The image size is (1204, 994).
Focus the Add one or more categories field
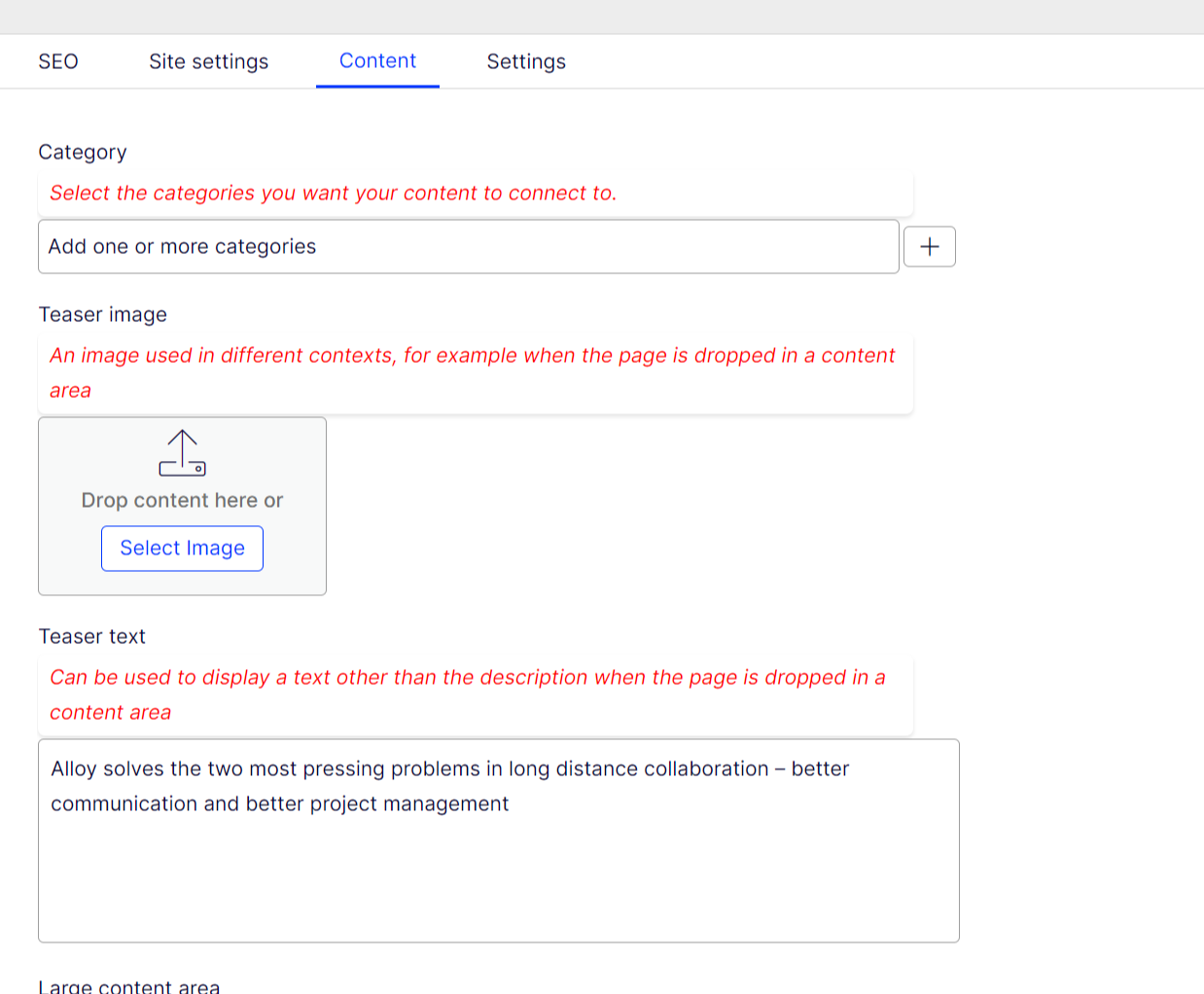pyautogui.click(x=467, y=247)
